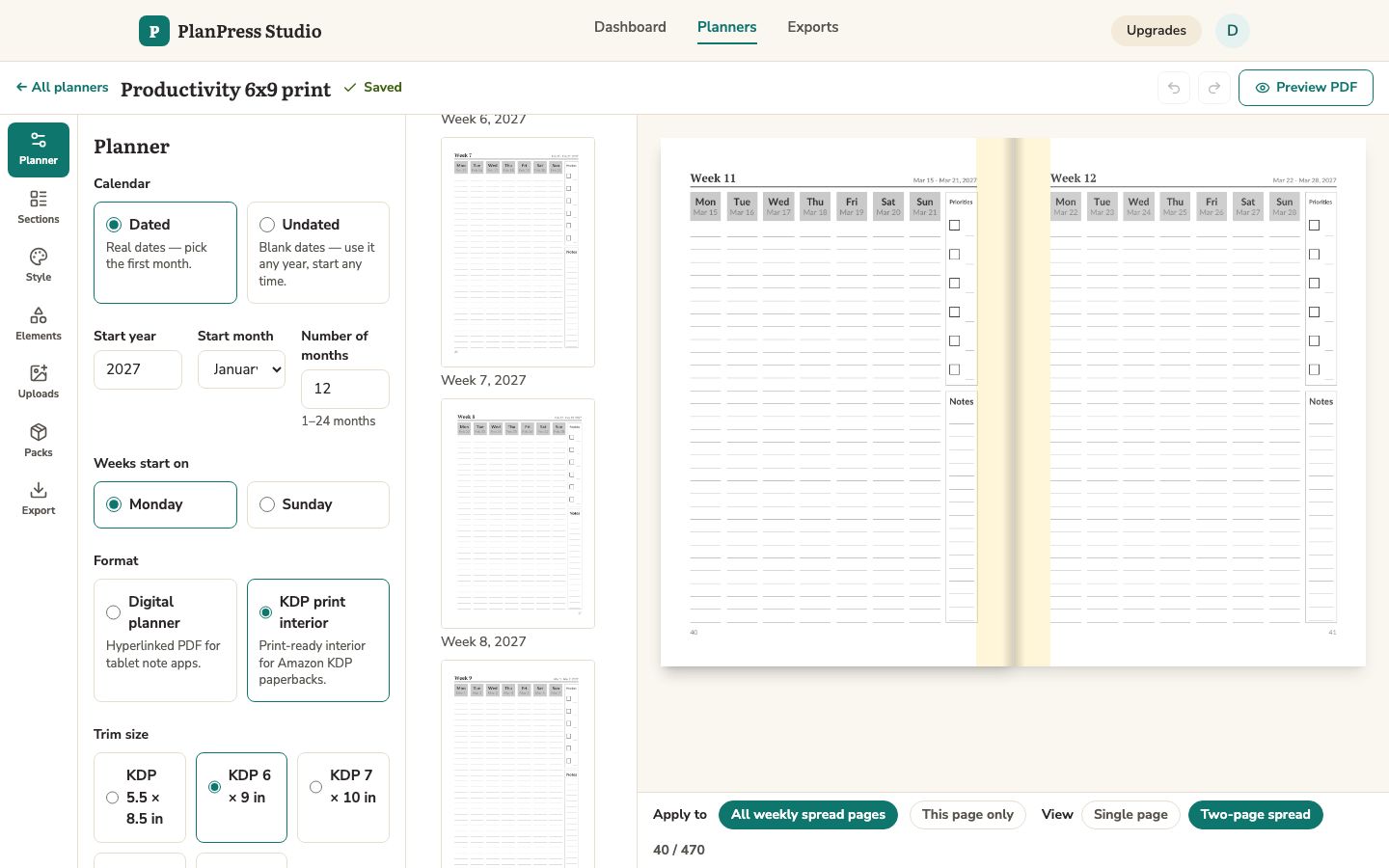Open the Week 7, 2027 page thumbnail
Screen dimensions: 1389x868
tap(518, 252)
